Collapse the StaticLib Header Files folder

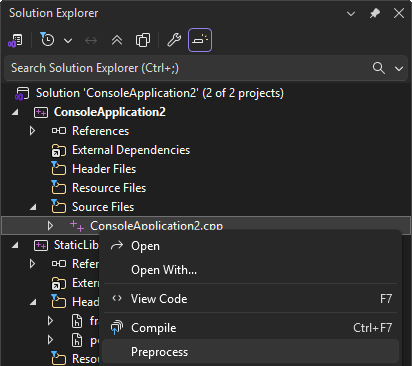click(33, 302)
